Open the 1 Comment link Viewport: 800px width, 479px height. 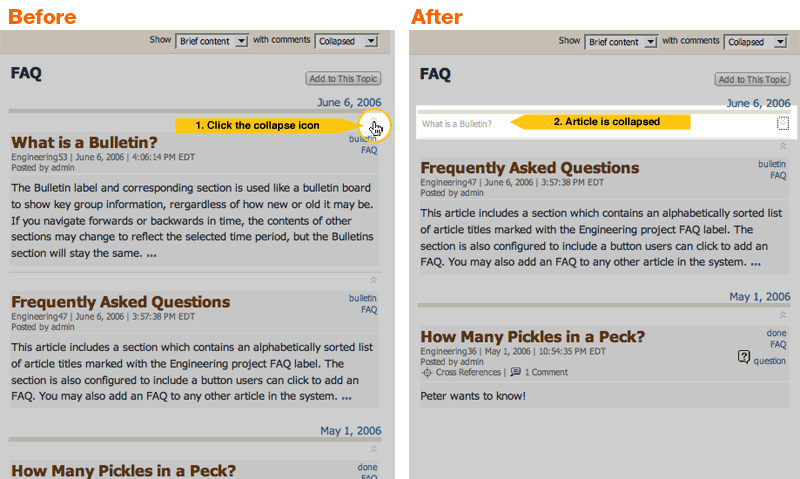(546, 372)
